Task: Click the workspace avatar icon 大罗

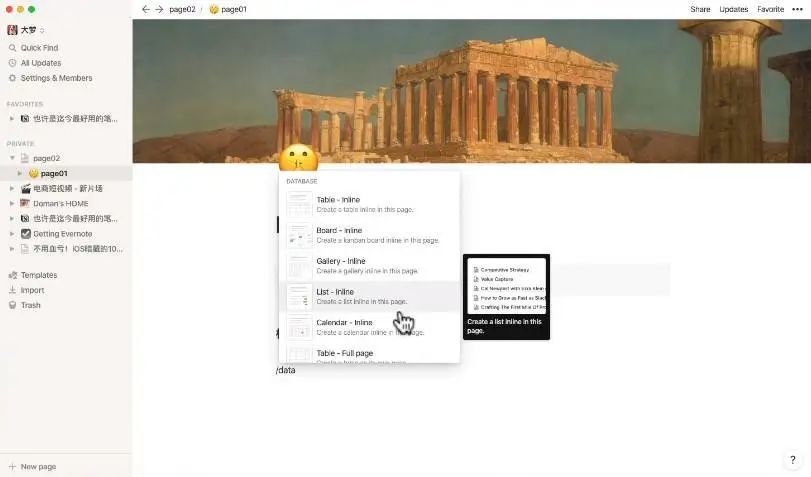Action: click(x=12, y=30)
